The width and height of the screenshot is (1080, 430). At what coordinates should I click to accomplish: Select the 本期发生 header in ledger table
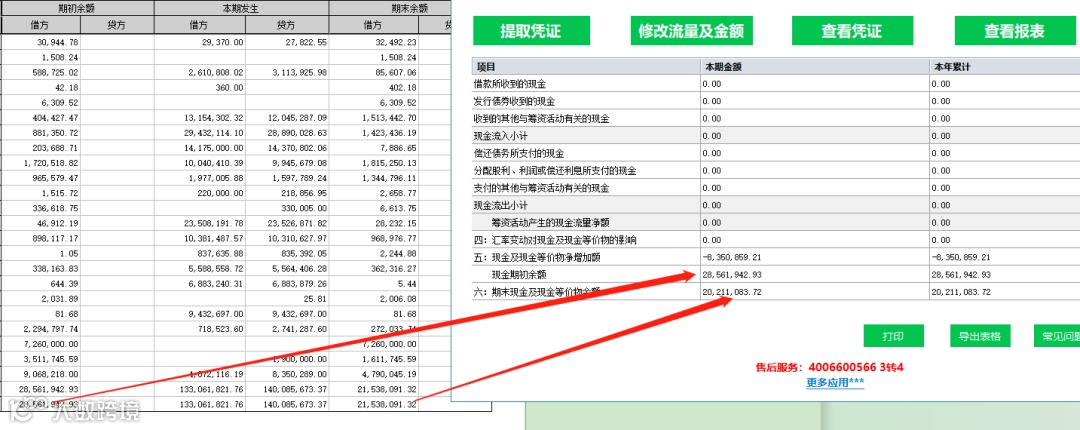tap(242, 8)
